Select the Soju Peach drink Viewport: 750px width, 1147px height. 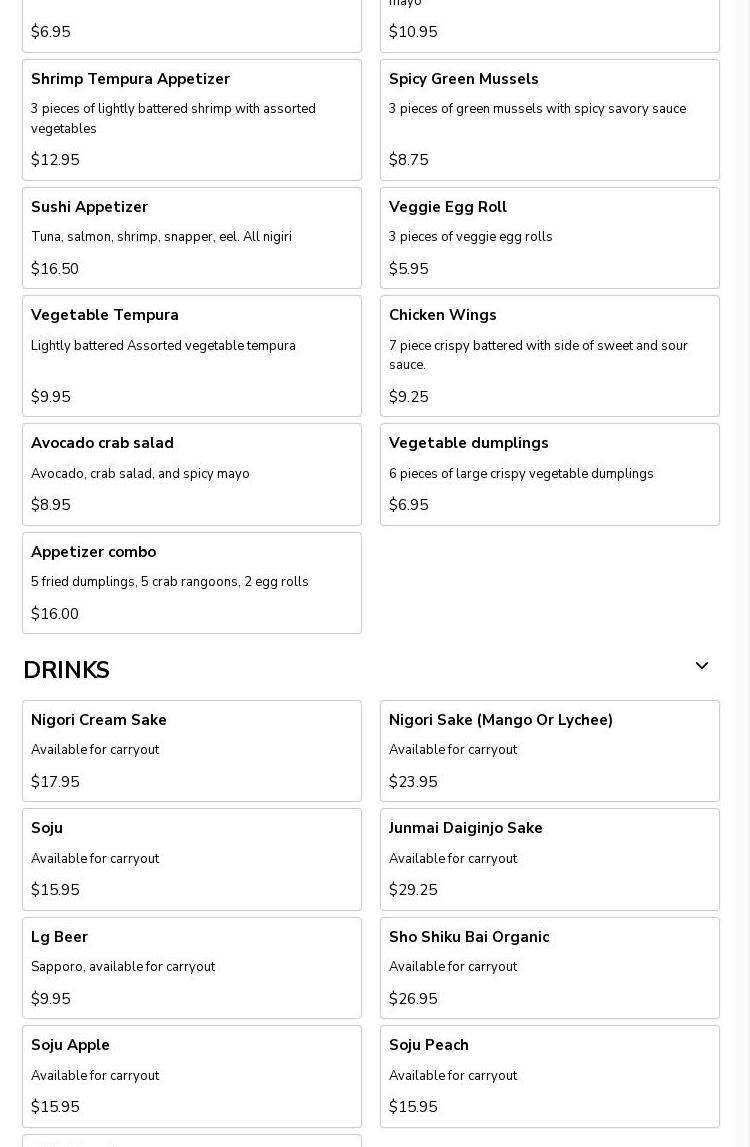pyautogui.click(x=549, y=1076)
